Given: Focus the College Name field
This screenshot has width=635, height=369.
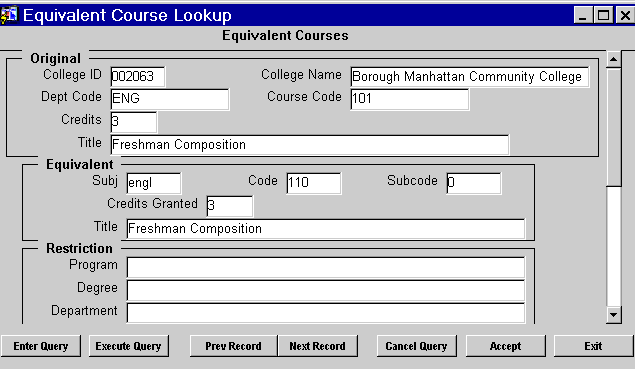Looking at the screenshot, I should point(470,77).
